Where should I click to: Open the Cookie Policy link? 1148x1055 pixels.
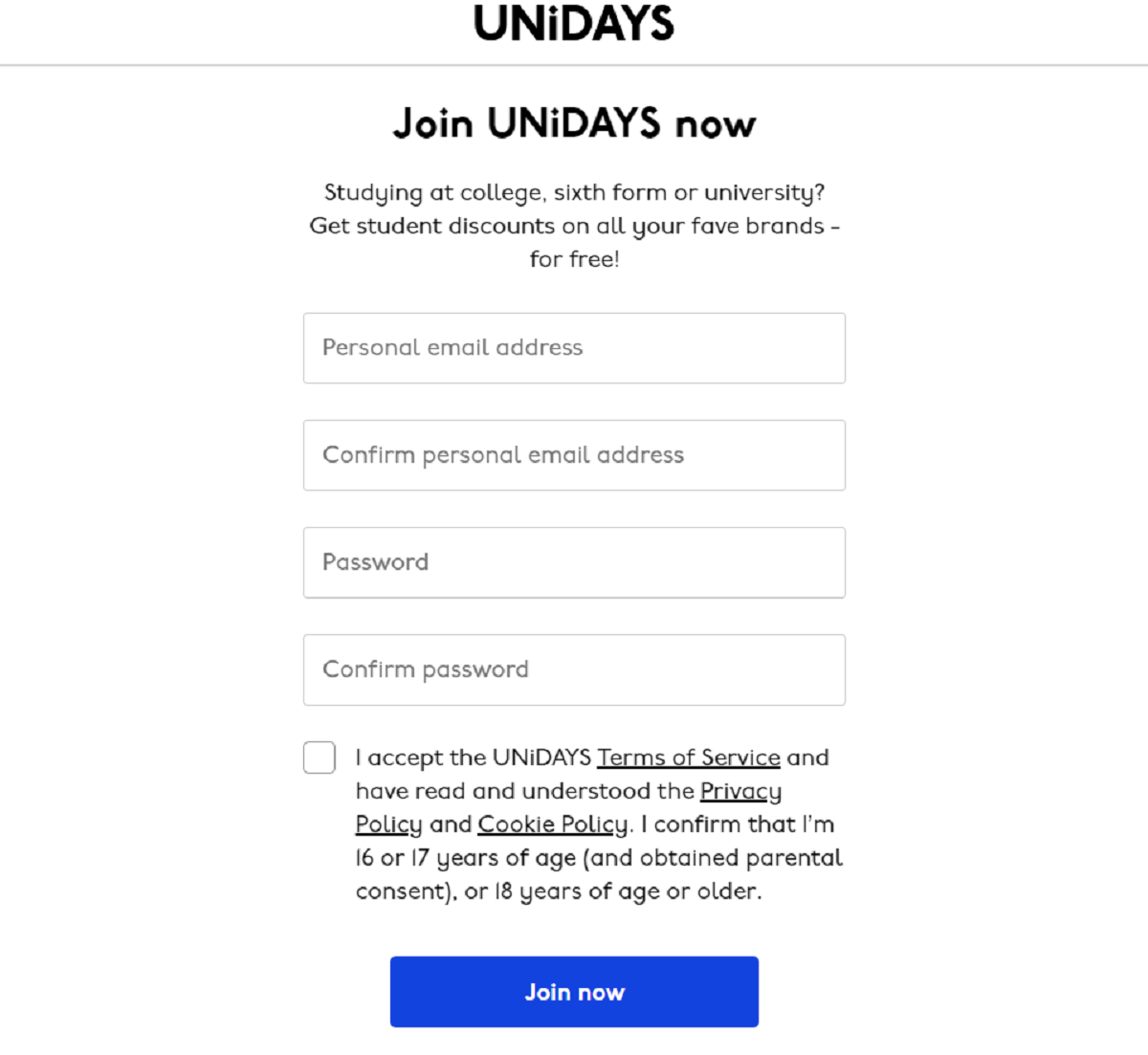click(x=550, y=824)
